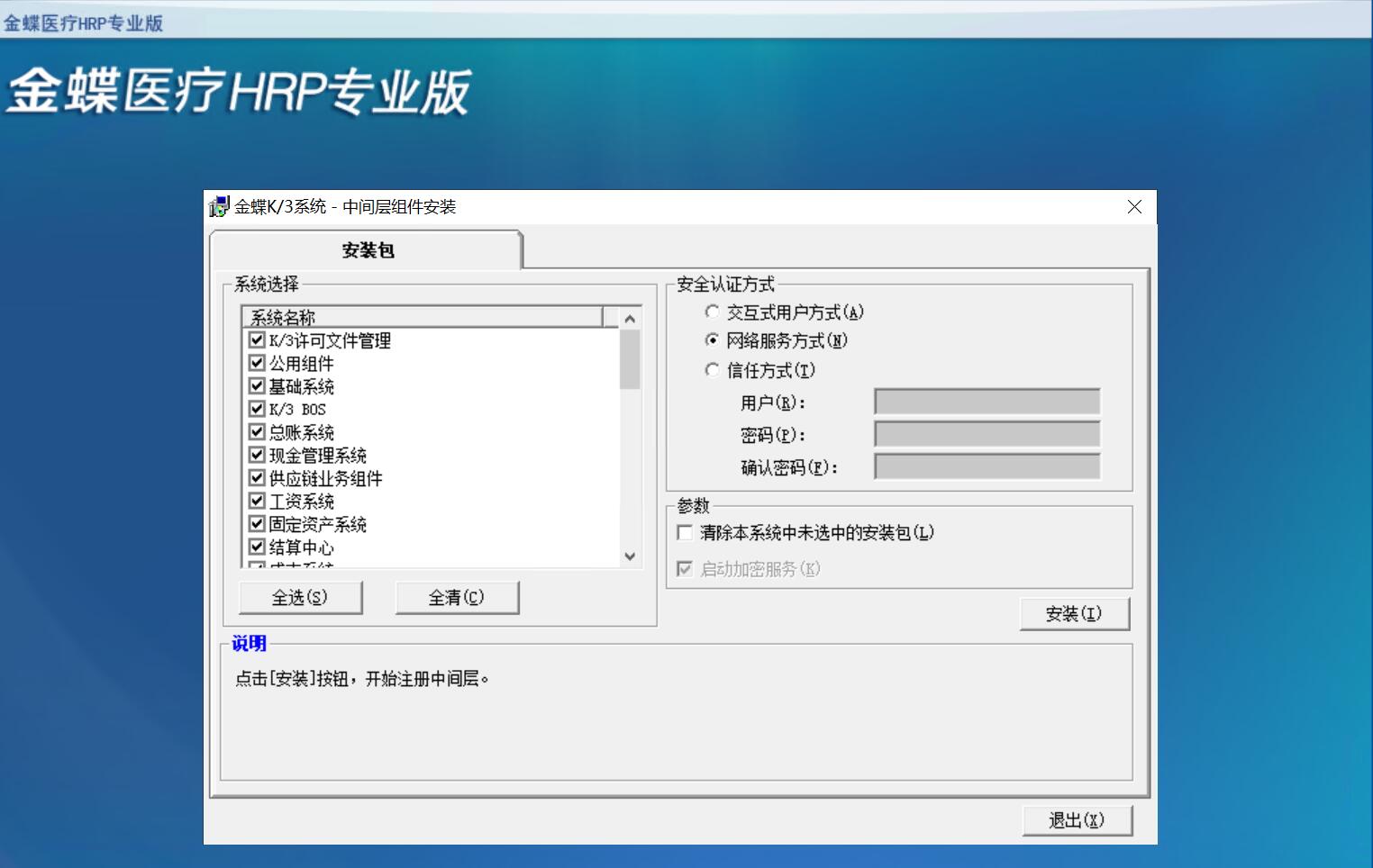Toggle 供应链业务组件 checkbox
1373x868 pixels.
click(257, 478)
